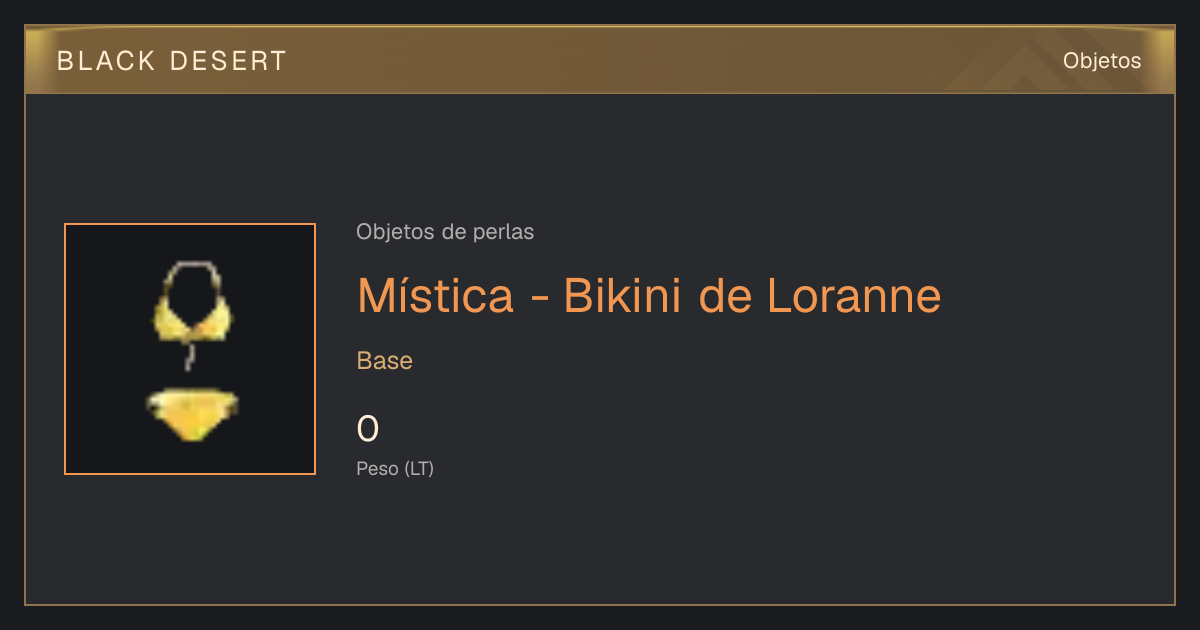Click the word Loranne in the title
This screenshot has width=1200, height=630.
pos(854,295)
